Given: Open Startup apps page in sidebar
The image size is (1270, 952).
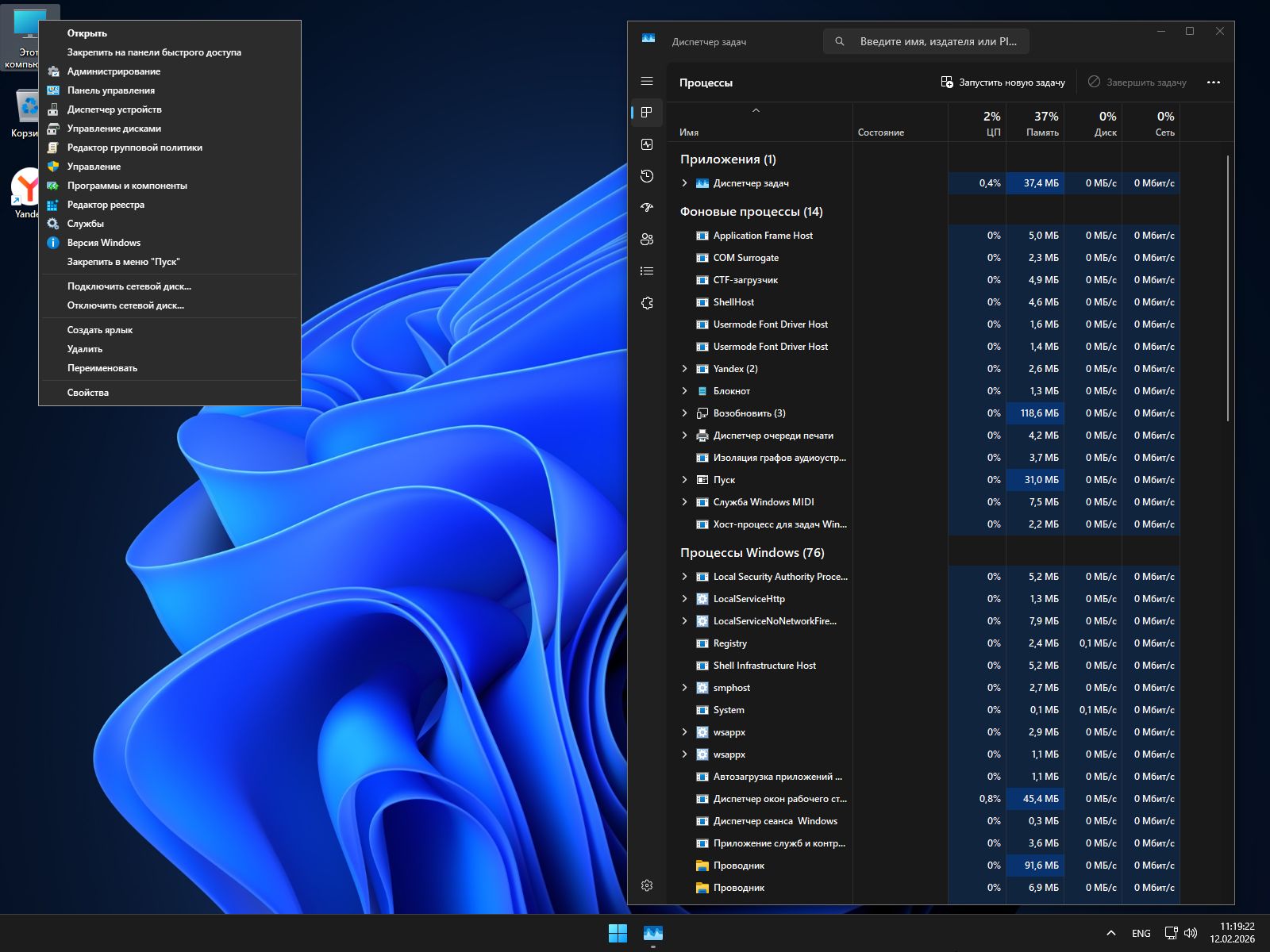Looking at the screenshot, I should [647, 208].
